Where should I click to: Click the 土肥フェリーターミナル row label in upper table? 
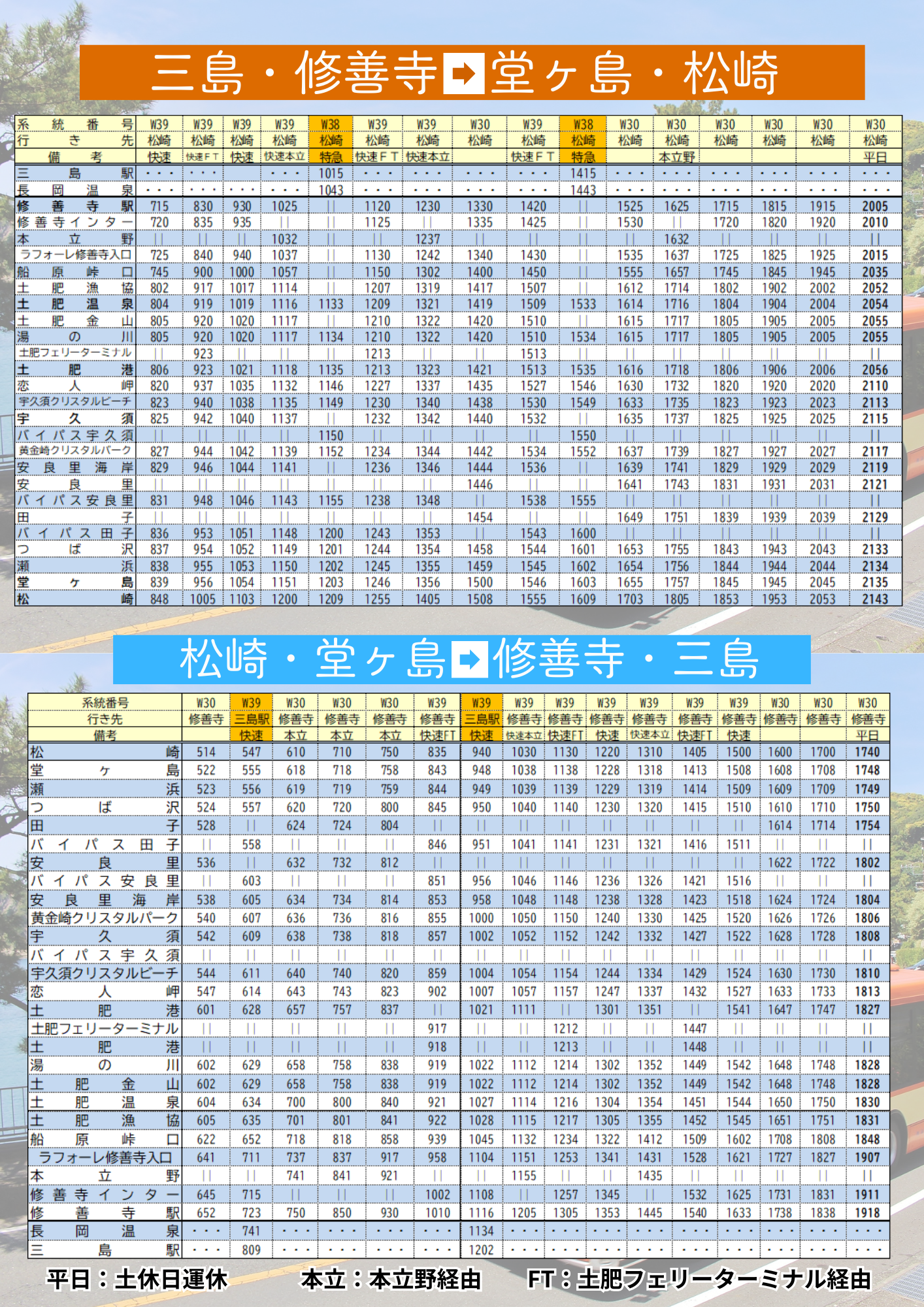pos(75,353)
